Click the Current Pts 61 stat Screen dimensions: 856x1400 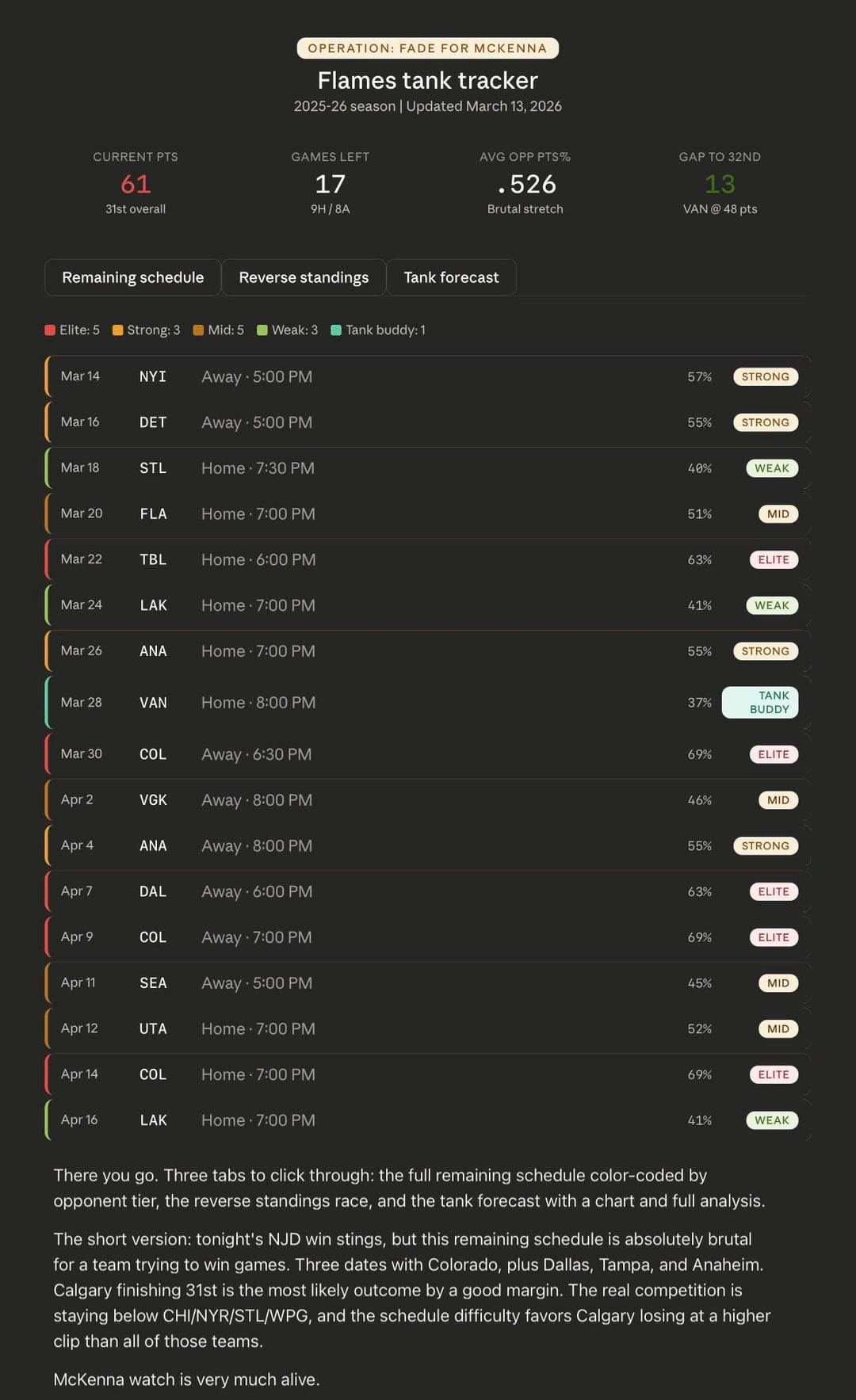136,185
